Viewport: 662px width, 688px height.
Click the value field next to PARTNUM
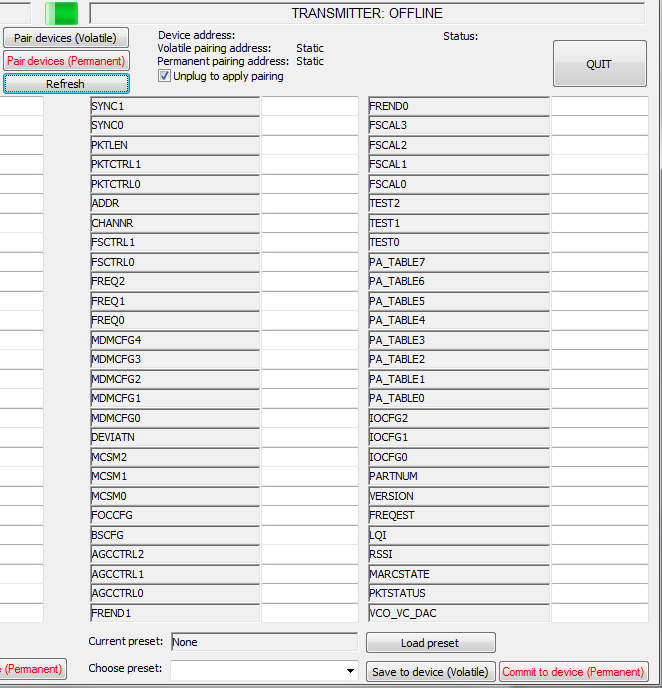pos(600,477)
